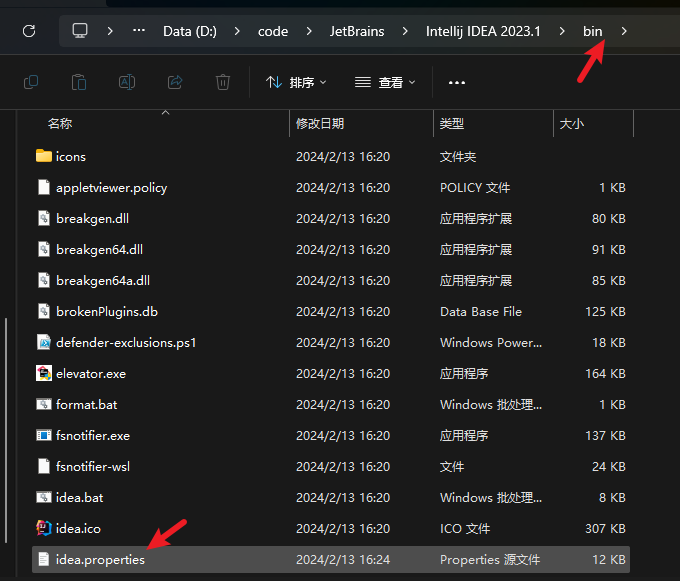Click the Share toolbar icon
Viewport: 680px width, 581px height.
(x=175, y=82)
